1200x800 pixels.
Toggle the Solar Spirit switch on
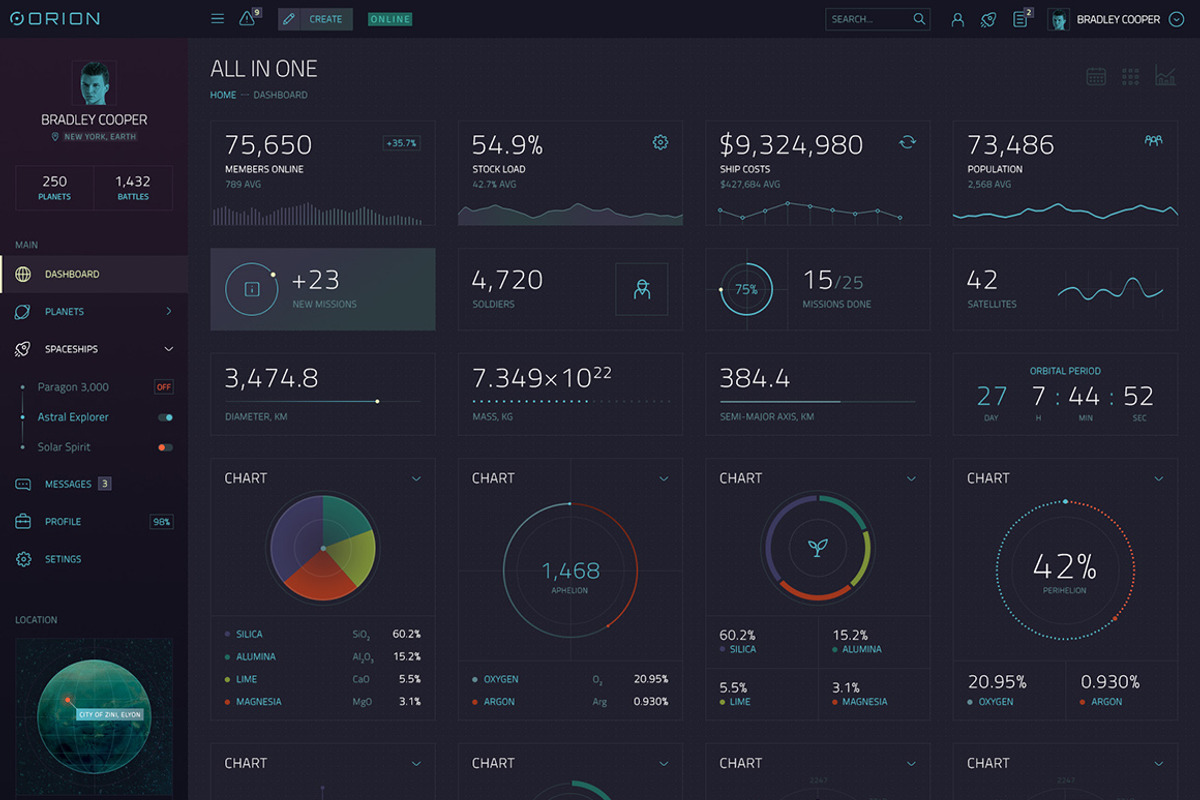(164, 447)
